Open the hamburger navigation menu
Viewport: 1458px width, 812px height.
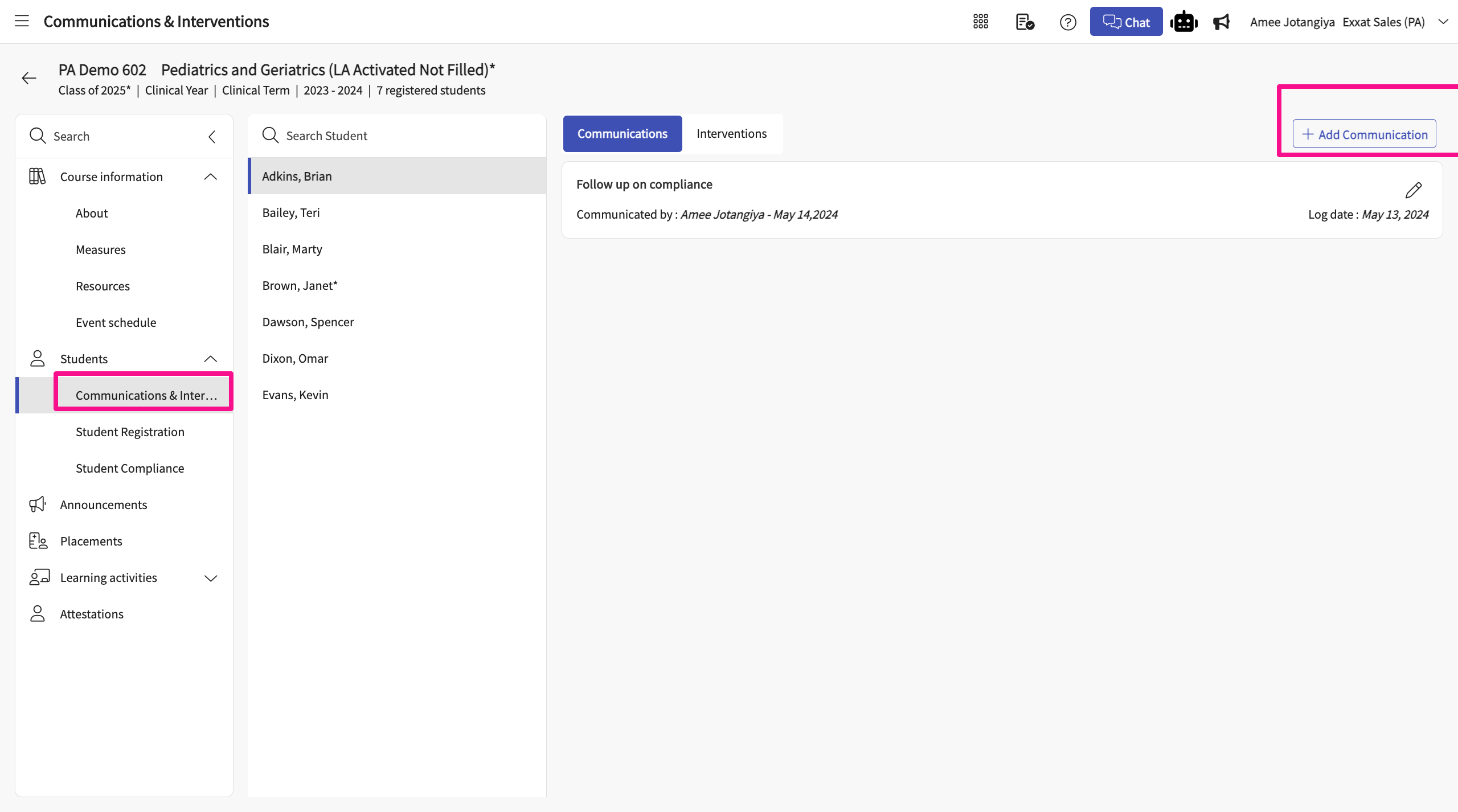22,22
